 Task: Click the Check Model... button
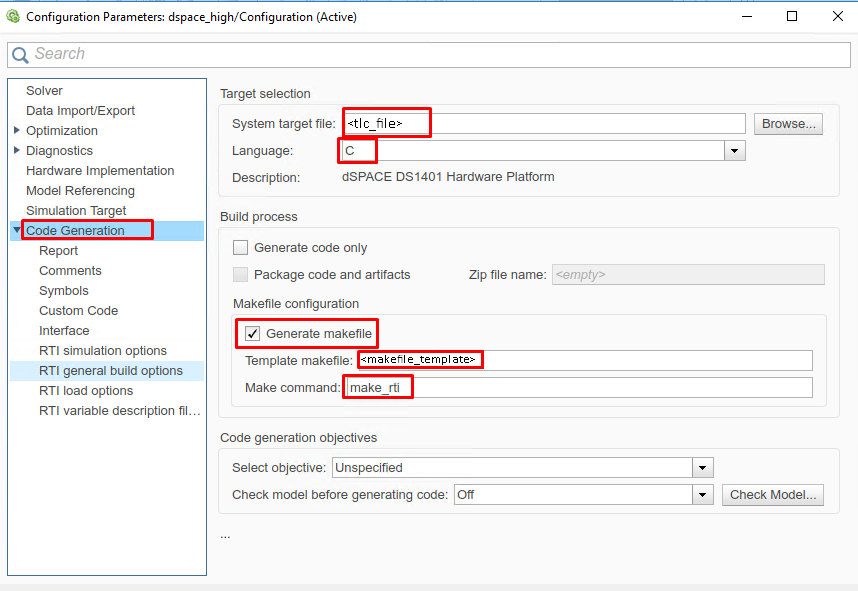click(772, 495)
